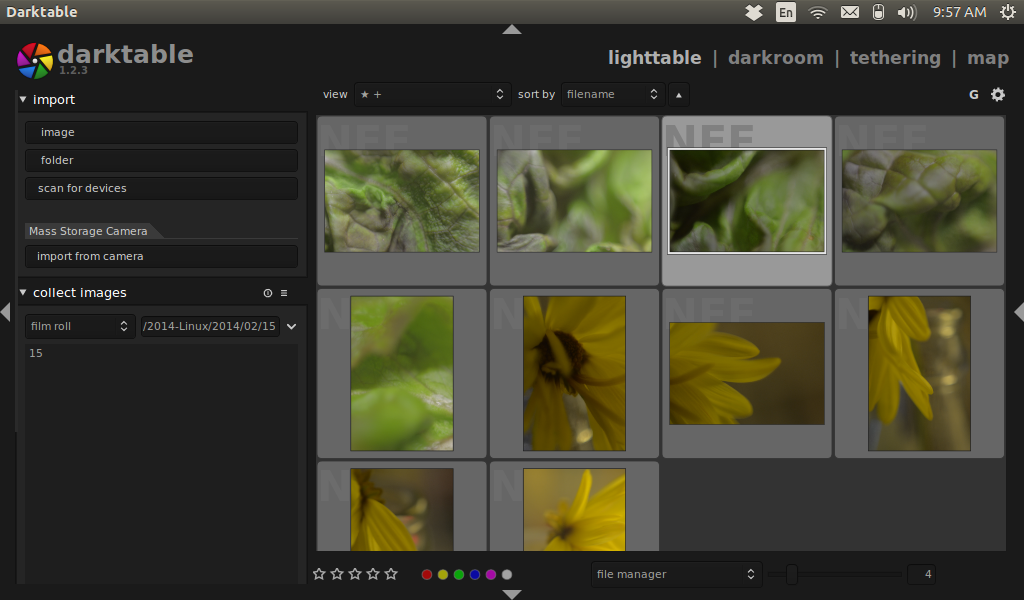Switch to the darkroom view
The height and width of the screenshot is (600, 1024).
pyautogui.click(x=775, y=58)
